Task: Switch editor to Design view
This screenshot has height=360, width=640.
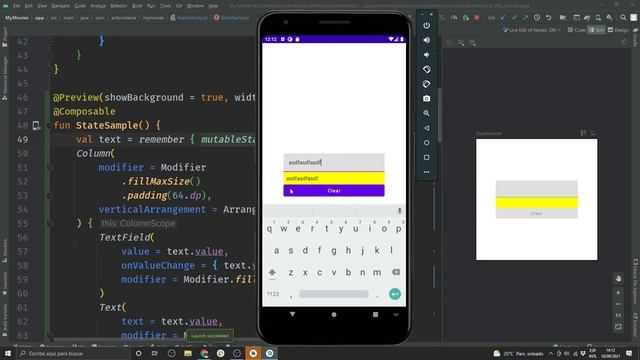Action: pyautogui.click(x=618, y=30)
